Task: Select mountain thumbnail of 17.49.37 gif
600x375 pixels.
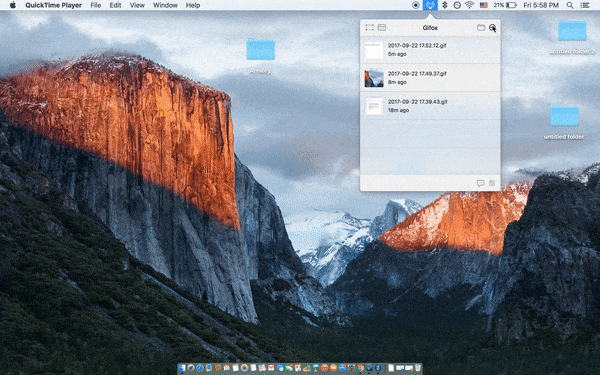Action: (x=374, y=78)
